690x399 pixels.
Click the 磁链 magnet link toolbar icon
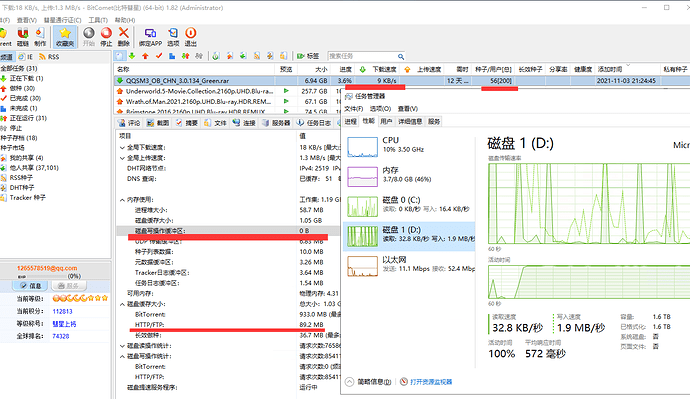pyautogui.click(x=22, y=37)
